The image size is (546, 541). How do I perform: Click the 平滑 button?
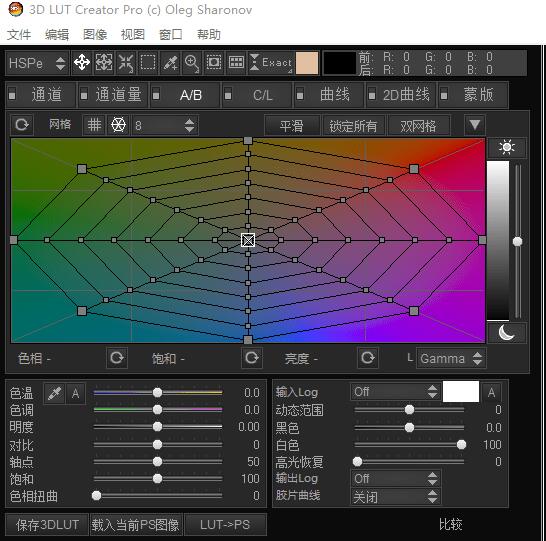[292, 125]
